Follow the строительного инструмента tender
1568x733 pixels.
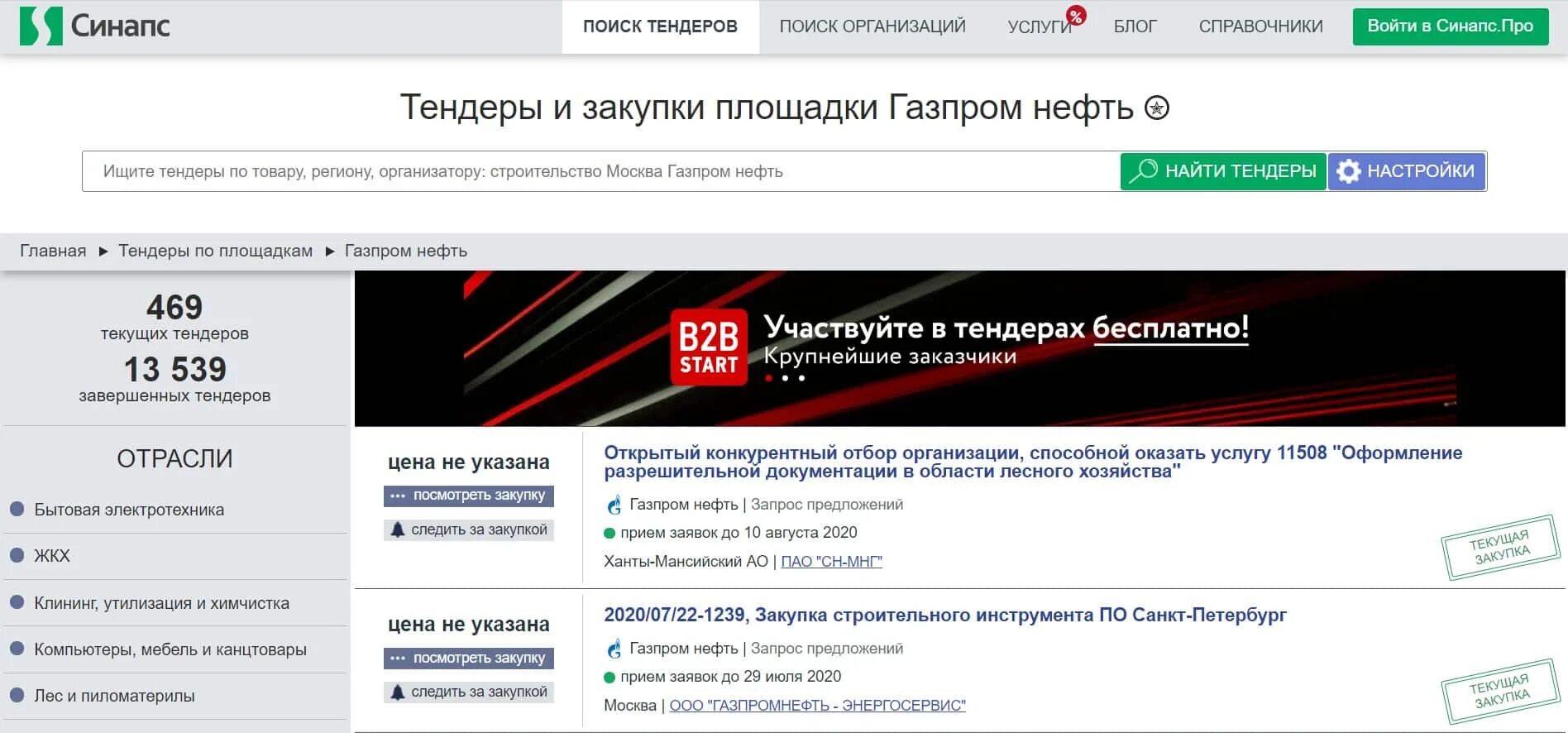tap(469, 692)
